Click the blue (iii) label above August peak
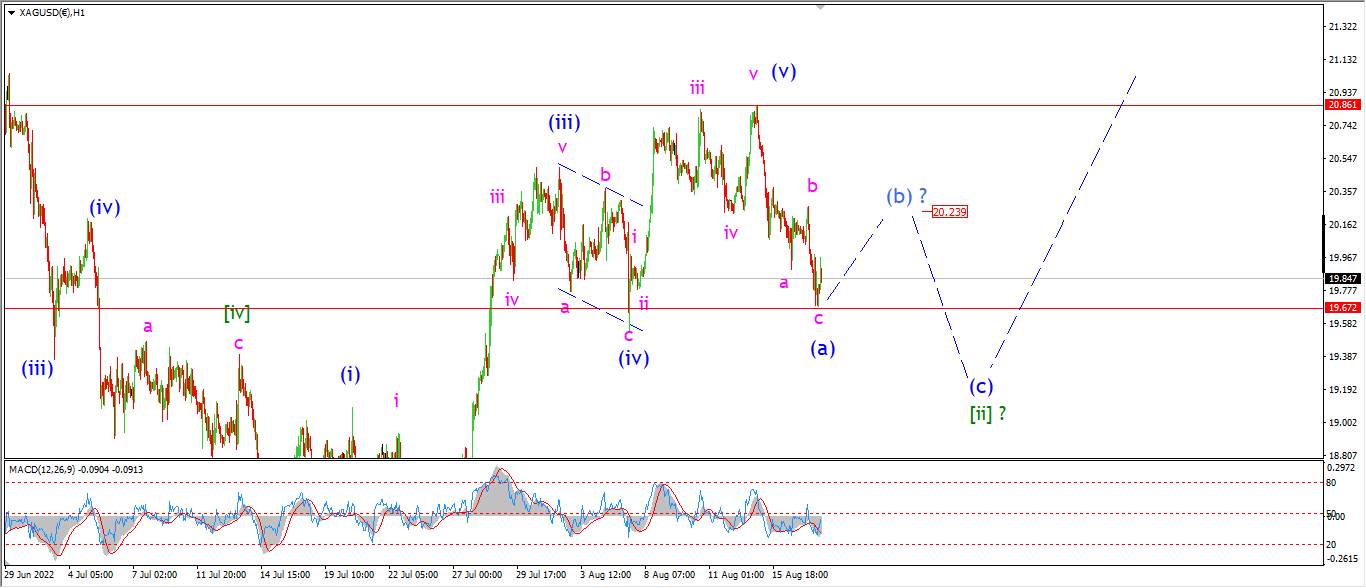The height and width of the screenshot is (588, 1366). pyautogui.click(x=564, y=123)
